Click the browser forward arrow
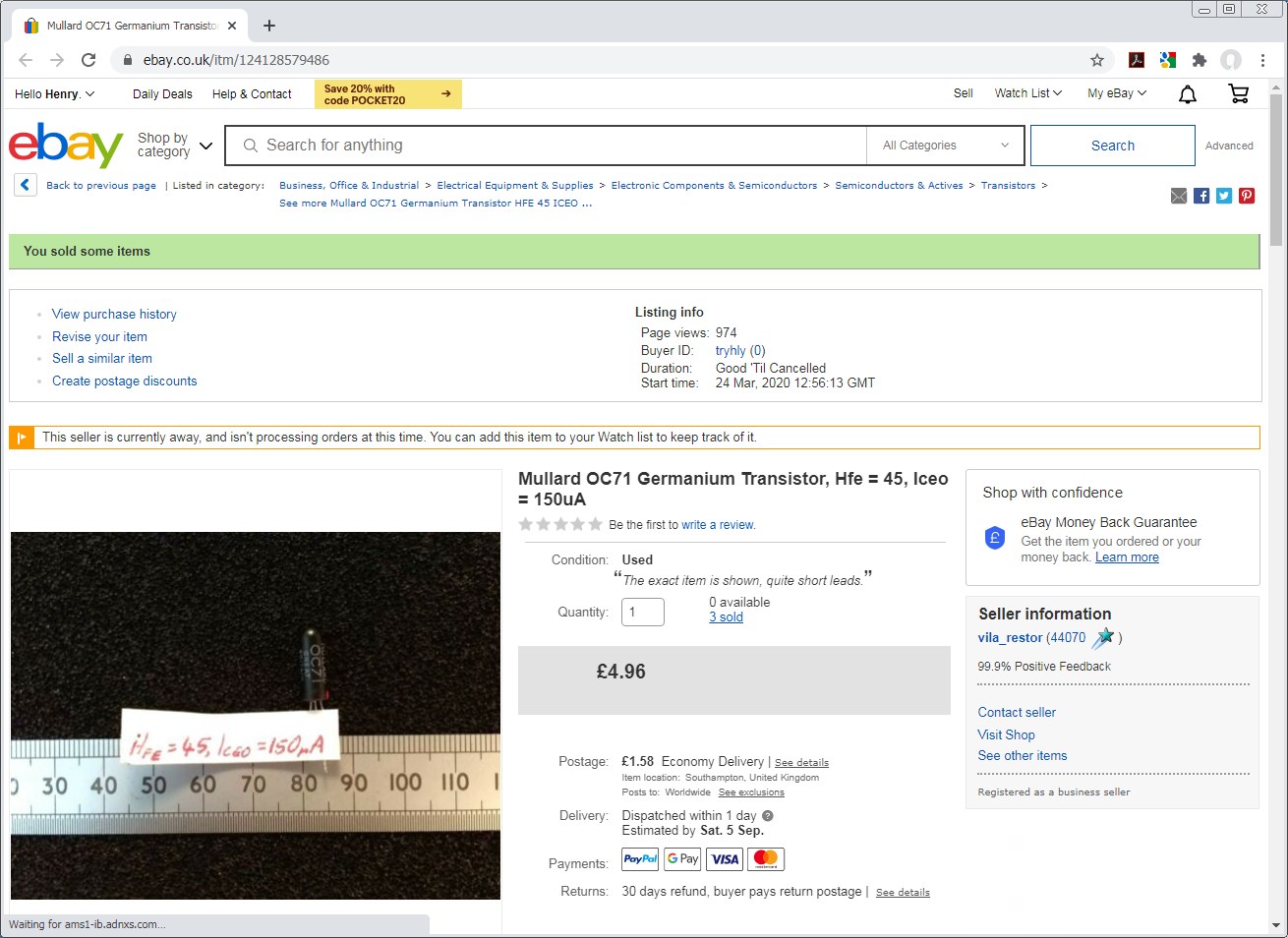Image resolution: width=1288 pixels, height=938 pixels. point(57,60)
